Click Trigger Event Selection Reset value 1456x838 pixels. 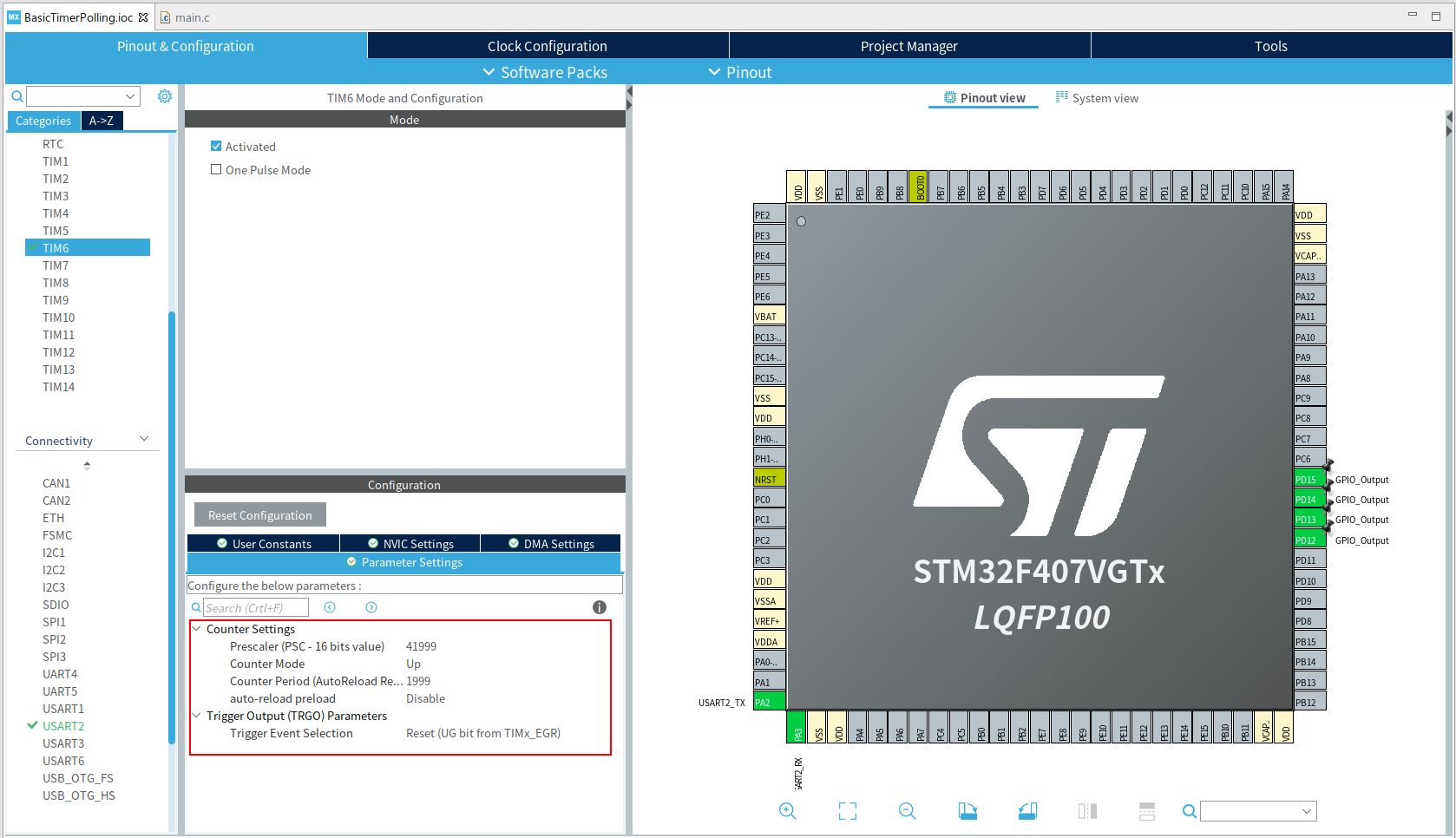point(483,733)
